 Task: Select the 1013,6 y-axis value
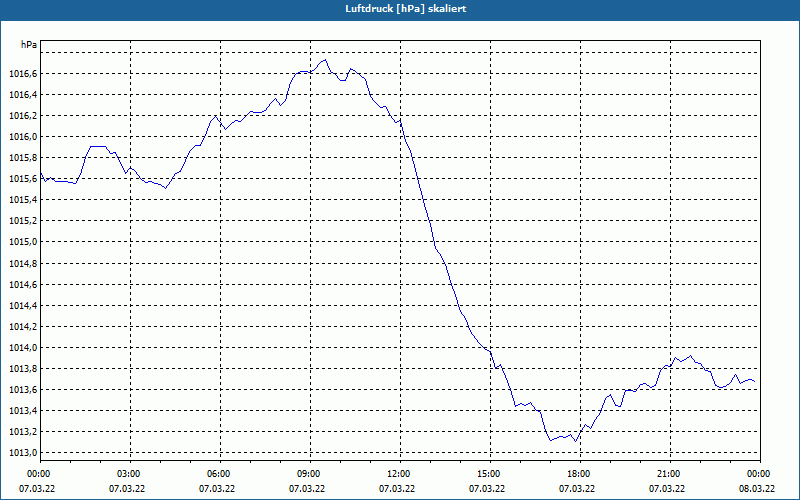[x=23, y=390]
